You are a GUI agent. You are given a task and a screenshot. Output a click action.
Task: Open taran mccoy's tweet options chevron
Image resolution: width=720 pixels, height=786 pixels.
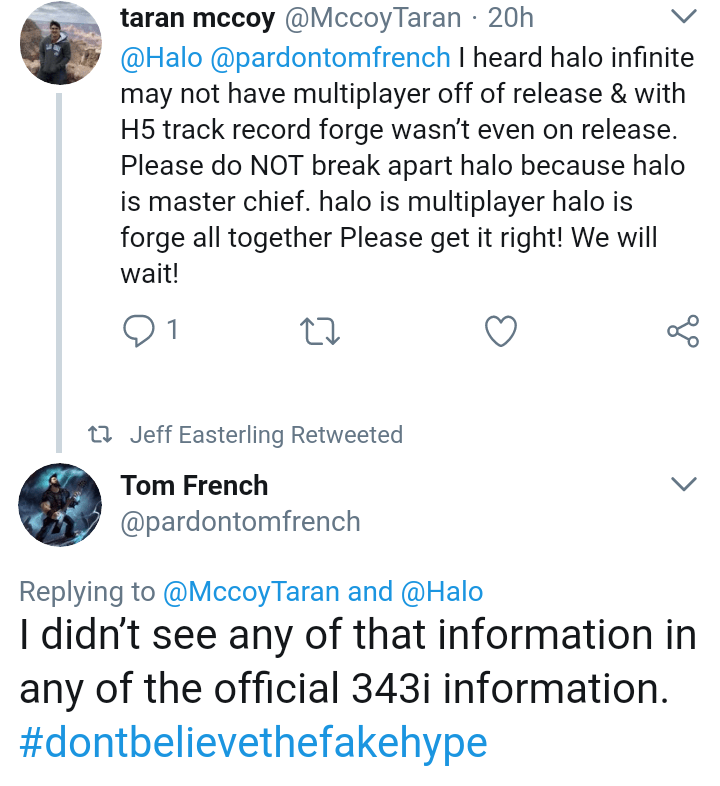(x=682, y=17)
